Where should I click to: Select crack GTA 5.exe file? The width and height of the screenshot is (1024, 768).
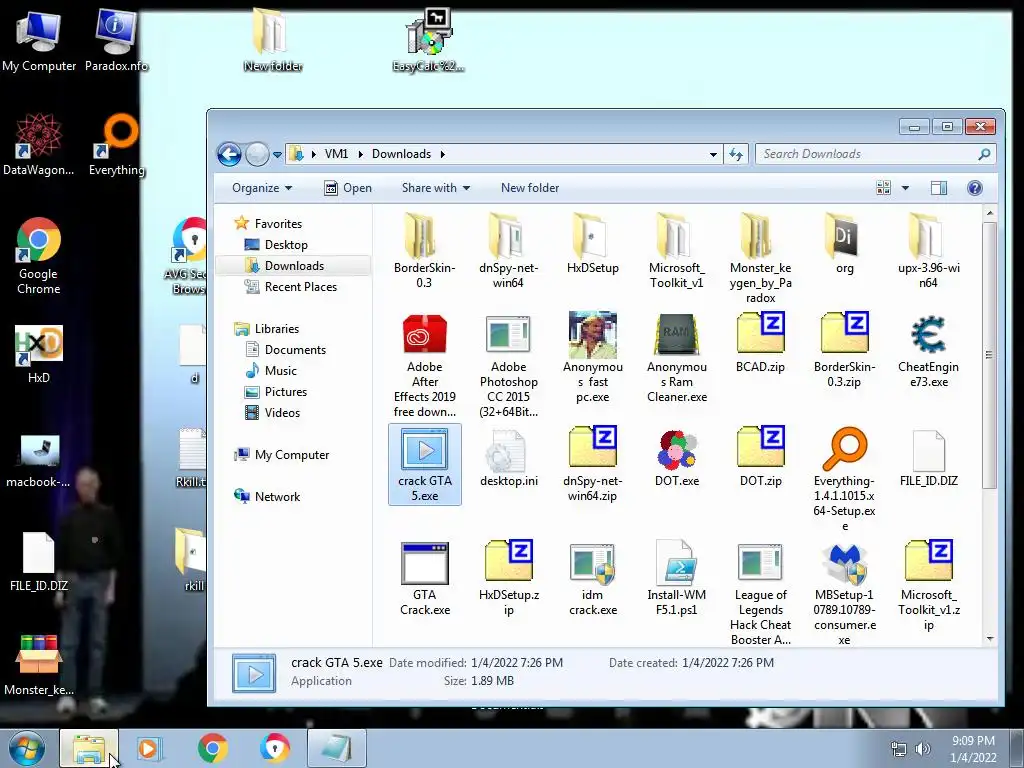point(424,464)
